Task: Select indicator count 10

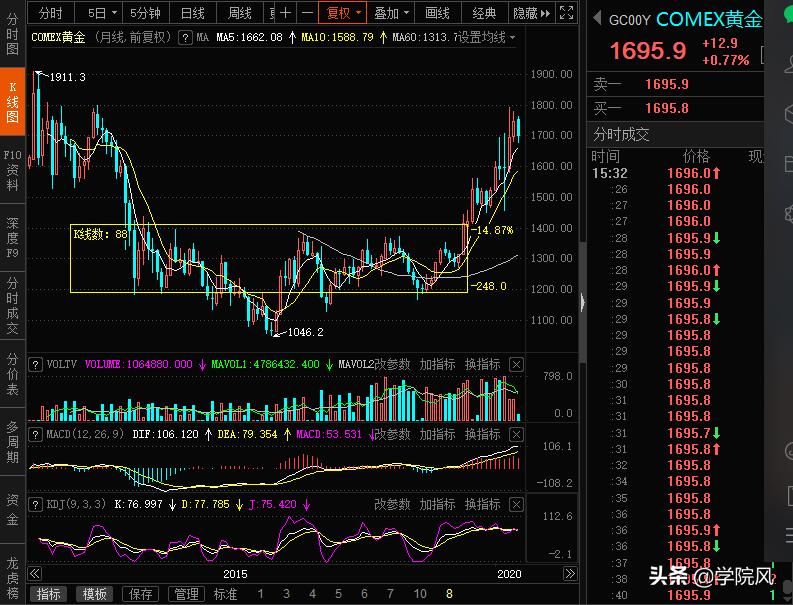Action: 420,594
